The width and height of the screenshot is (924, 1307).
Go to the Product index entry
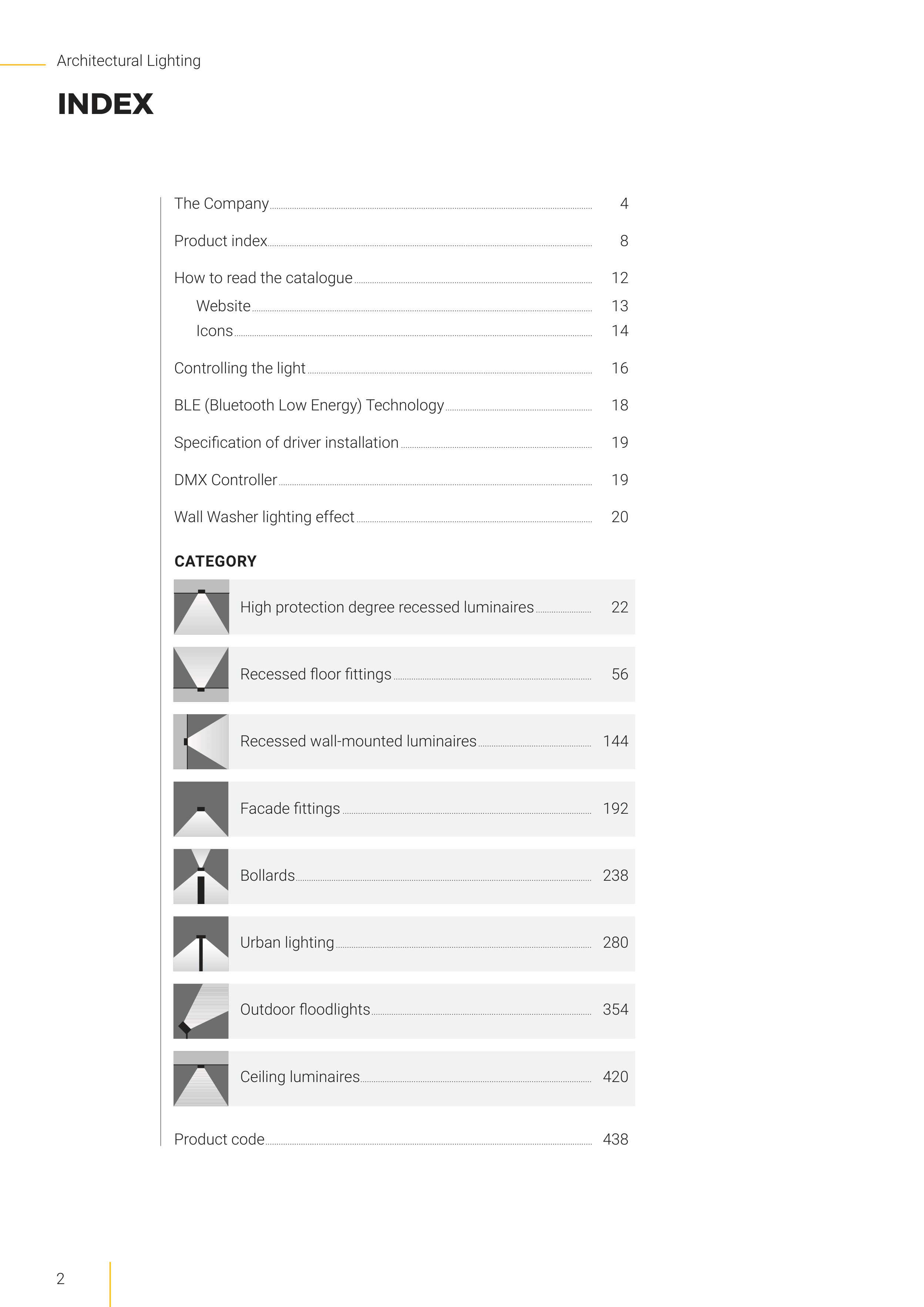(x=221, y=241)
